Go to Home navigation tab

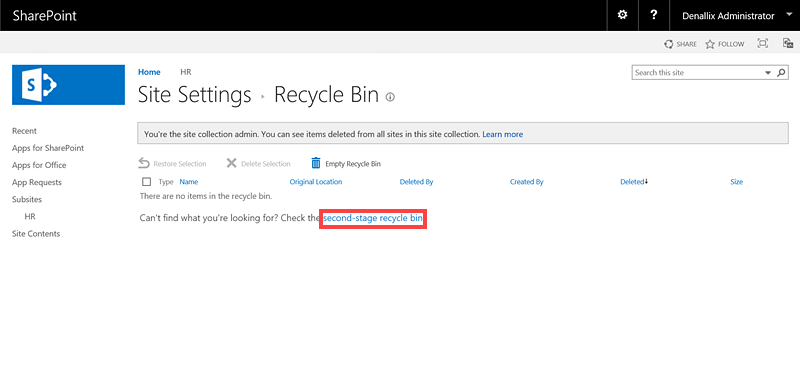(149, 72)
